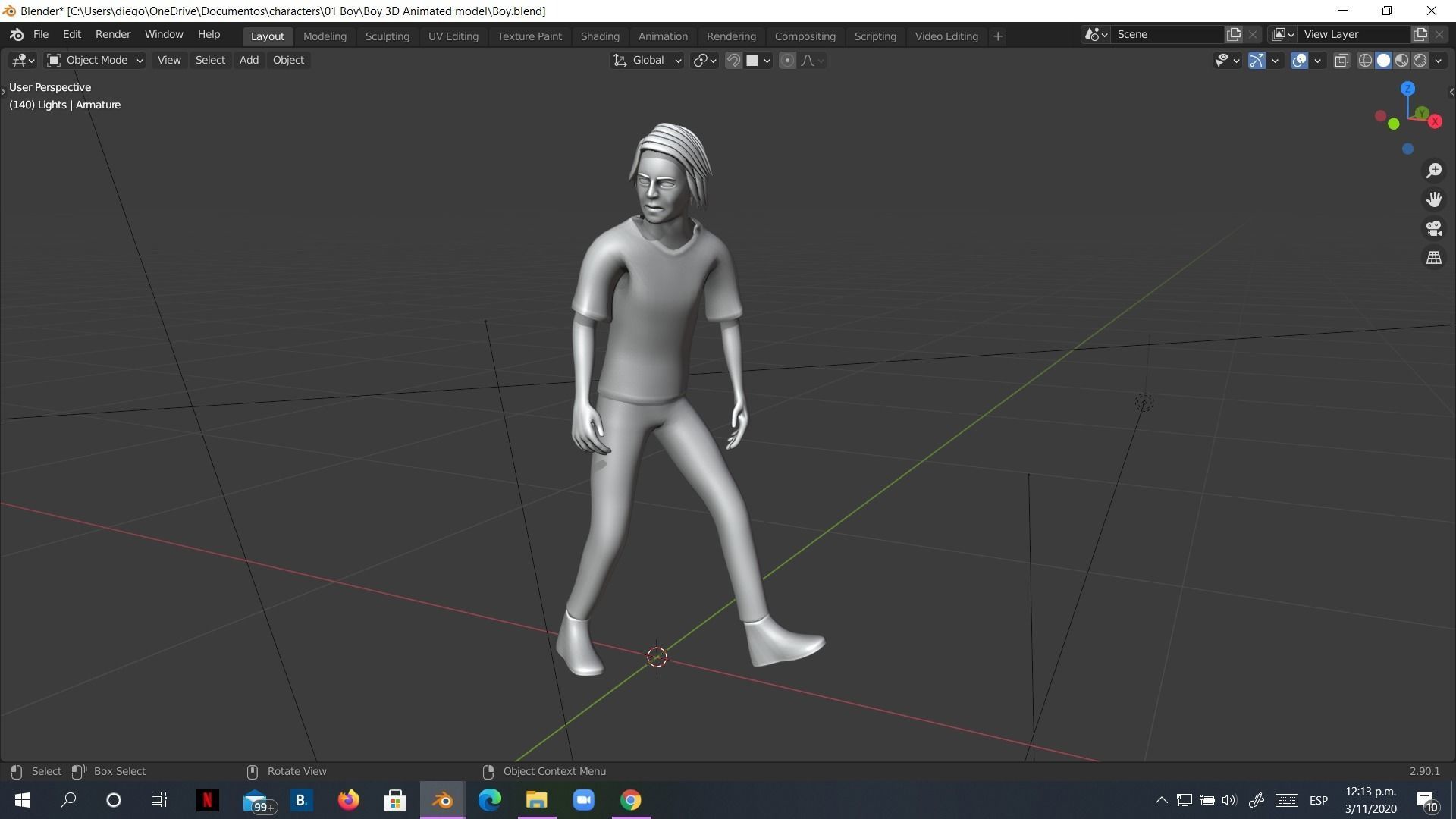Toggle the camera view icon
Screen dimensions: 1456x819
point(1433,228)
